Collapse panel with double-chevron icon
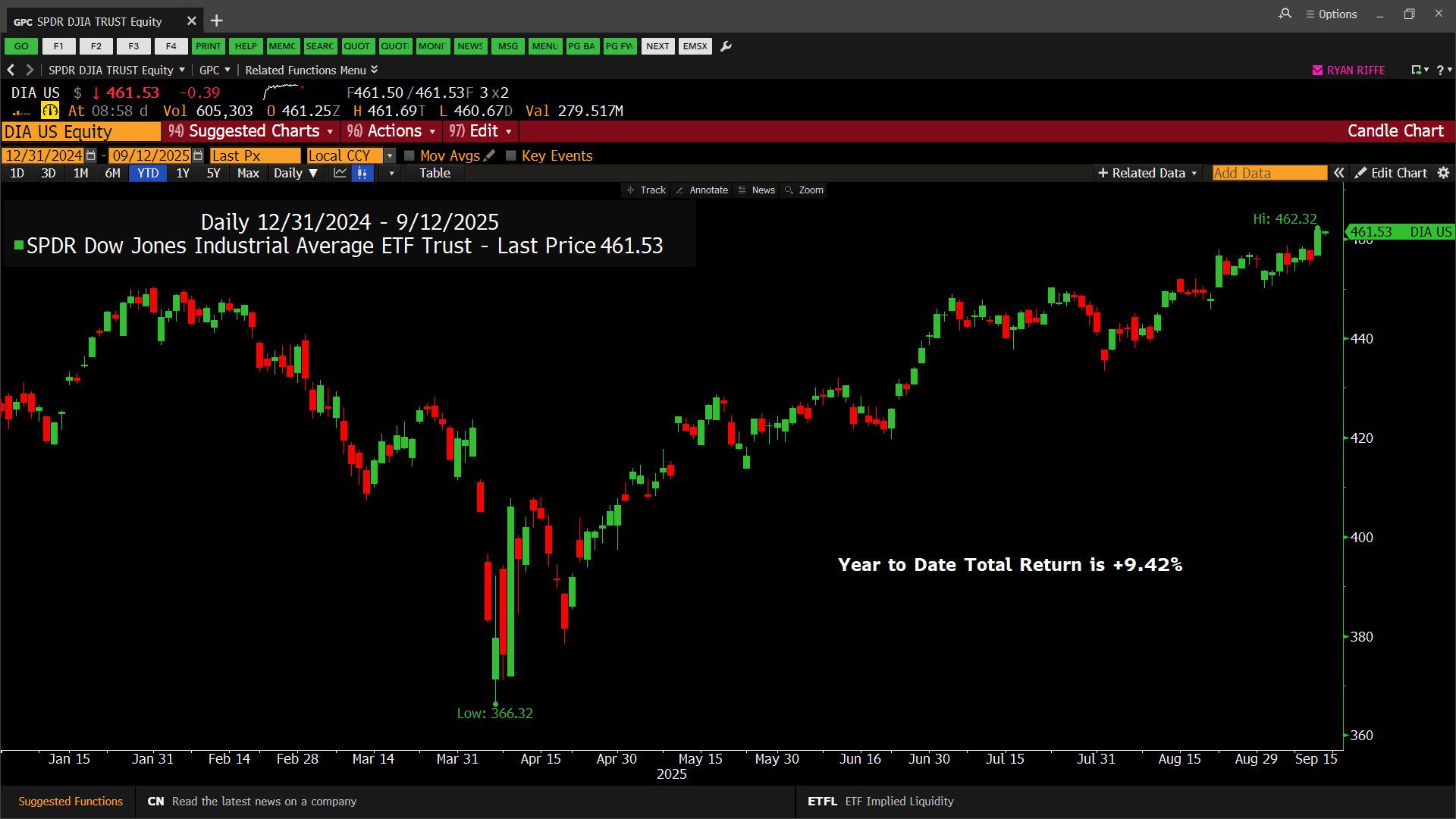This screenshot has width=1456, height=819. 1339,173
